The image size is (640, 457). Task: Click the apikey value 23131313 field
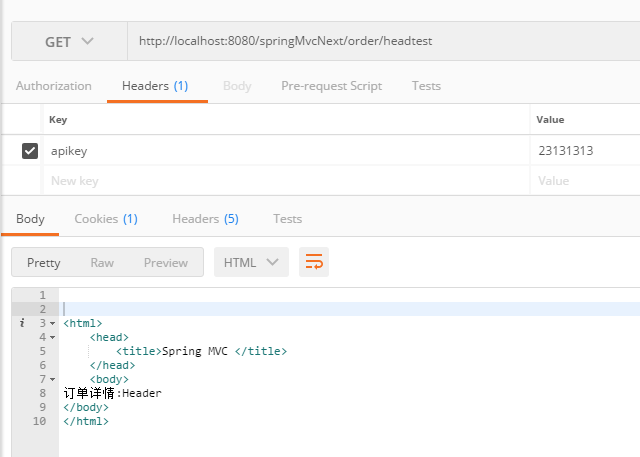[580, 151]
